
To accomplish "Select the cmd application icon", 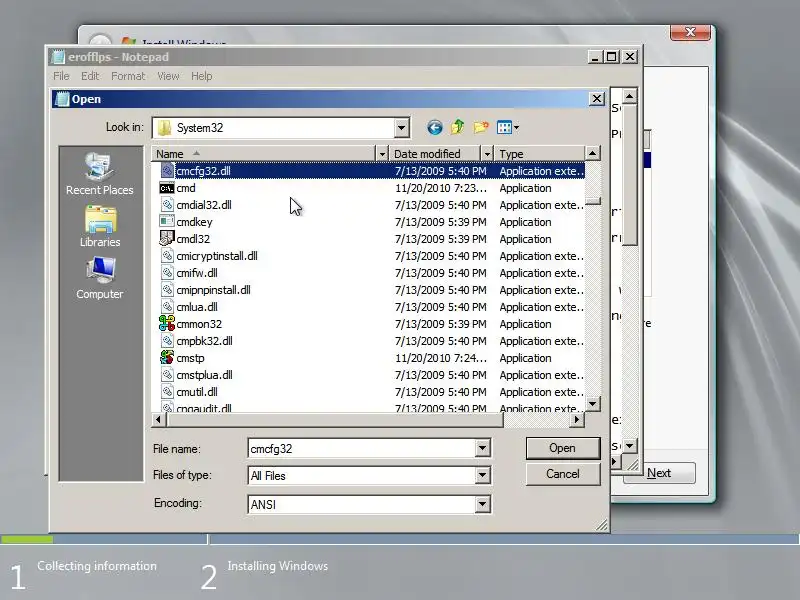I will point(167,188).
